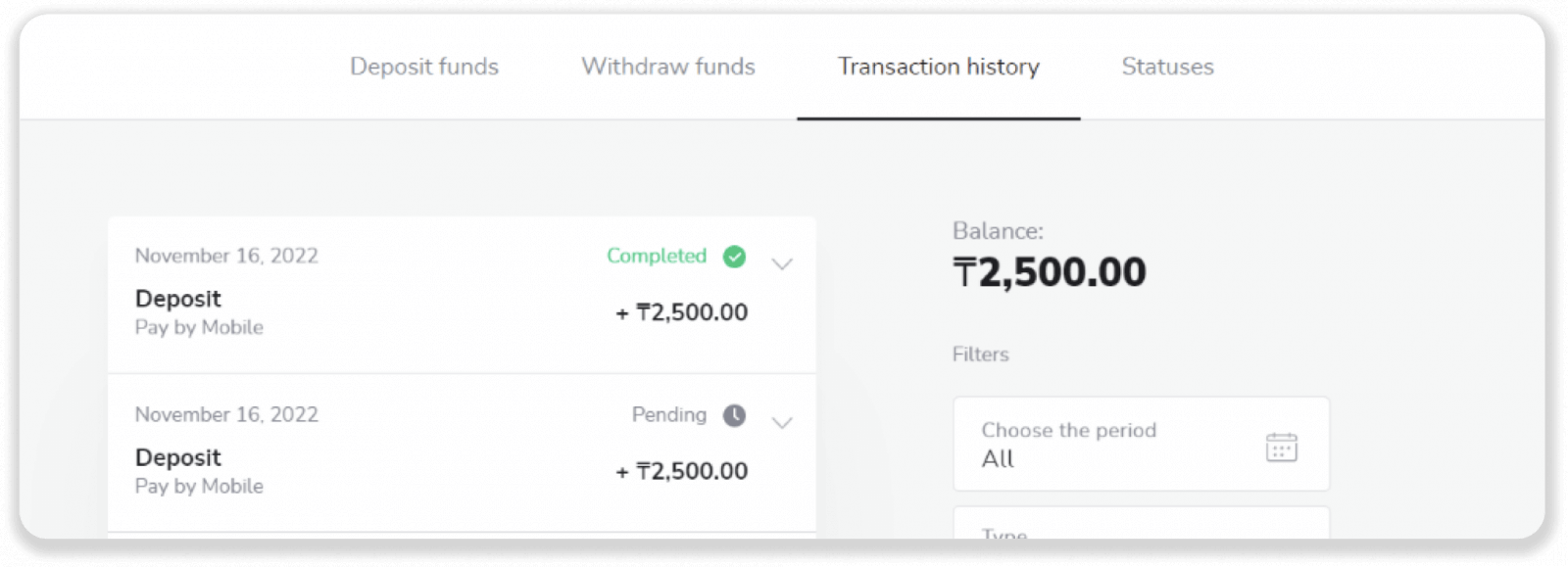Image resolution: width=1568 pixels, height=567 pixels.
Task: Click the Pending clock icon
Action: click(734, 415)
